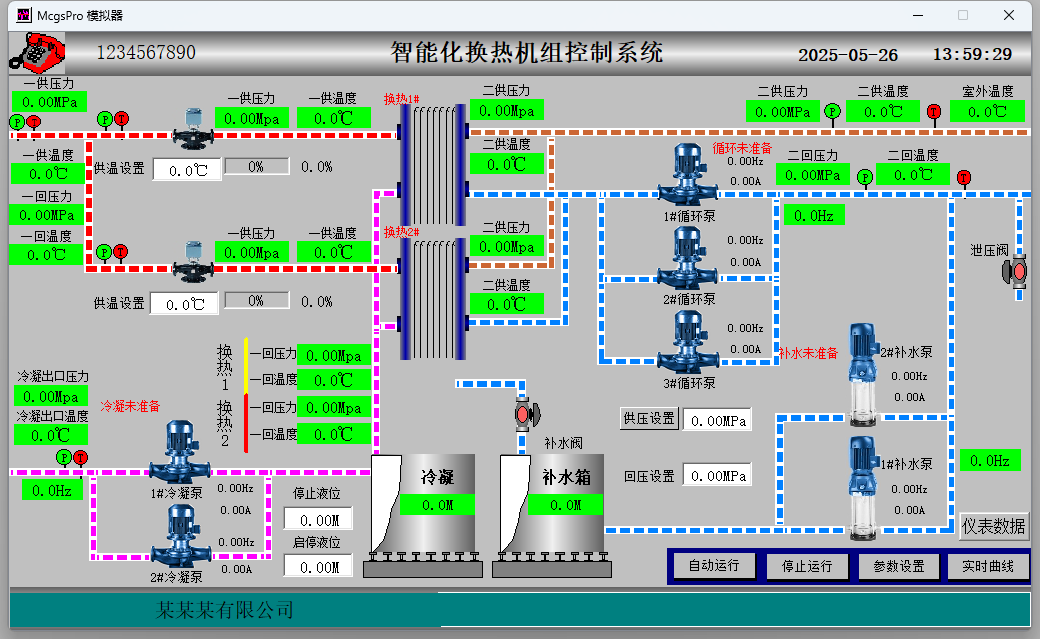Click the 供压设置 pressure input field

pos(717,421)
